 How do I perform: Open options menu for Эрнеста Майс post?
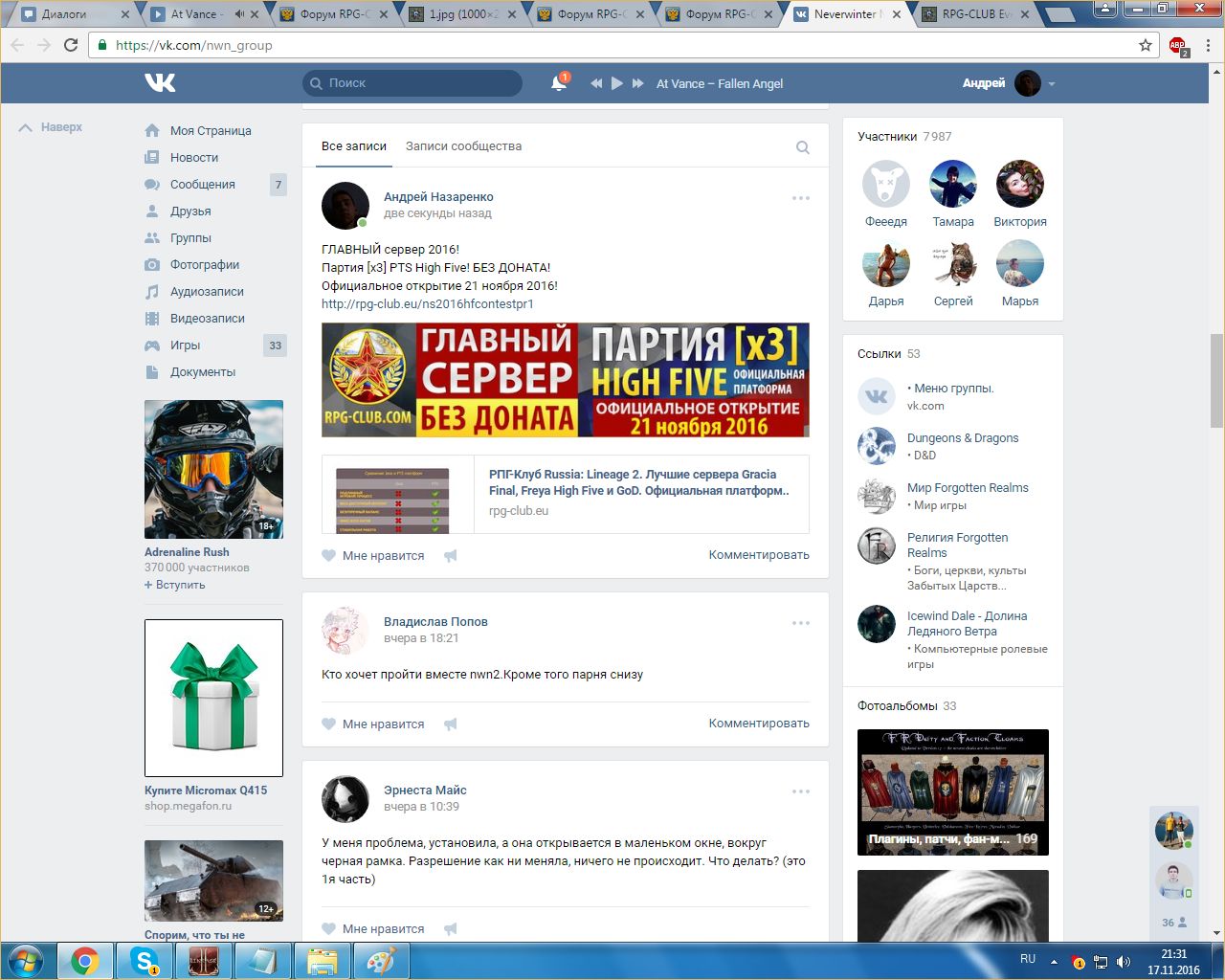(801, 791)
